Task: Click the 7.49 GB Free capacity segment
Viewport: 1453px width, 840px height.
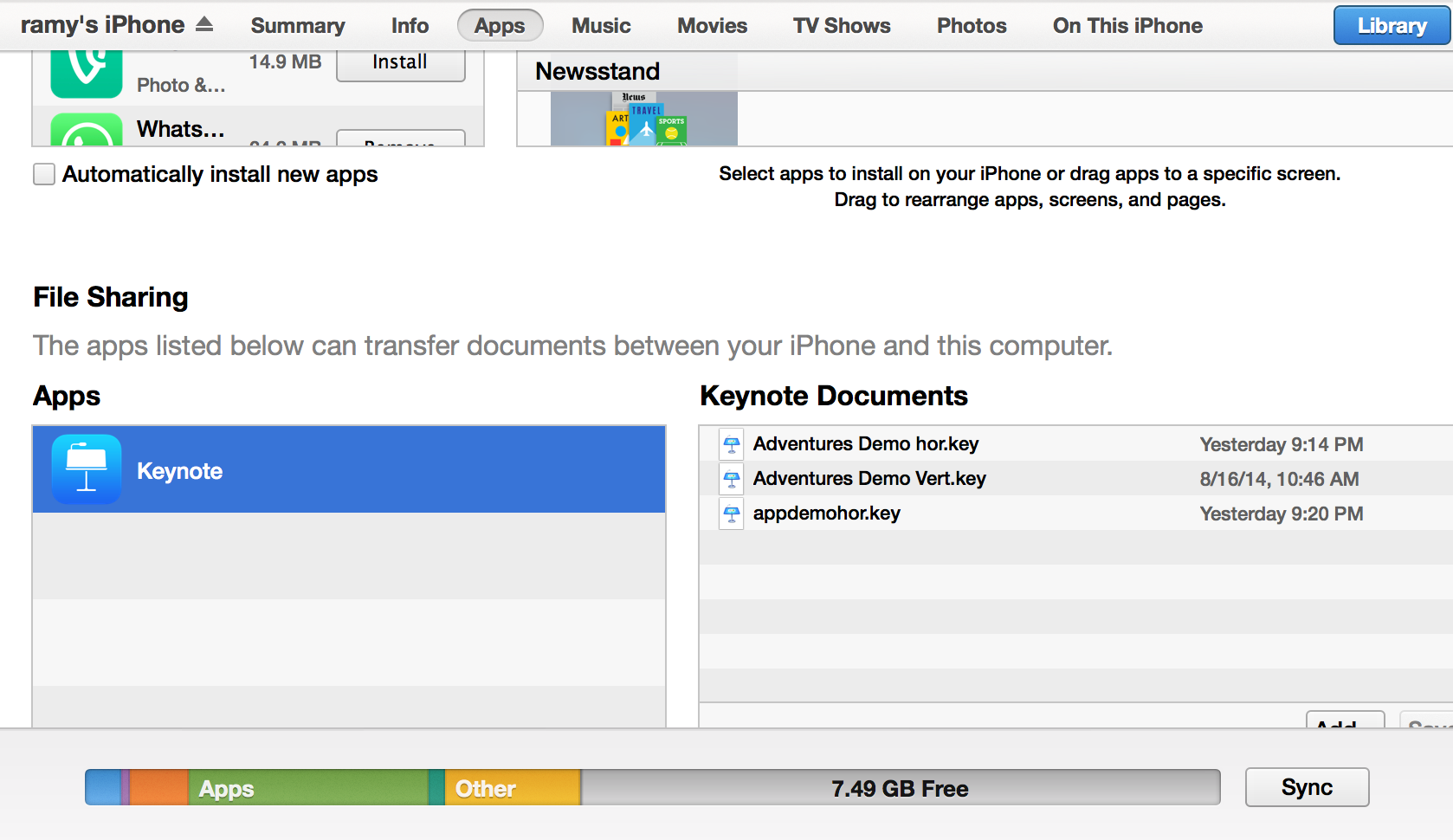Action: tap(901, 787)
